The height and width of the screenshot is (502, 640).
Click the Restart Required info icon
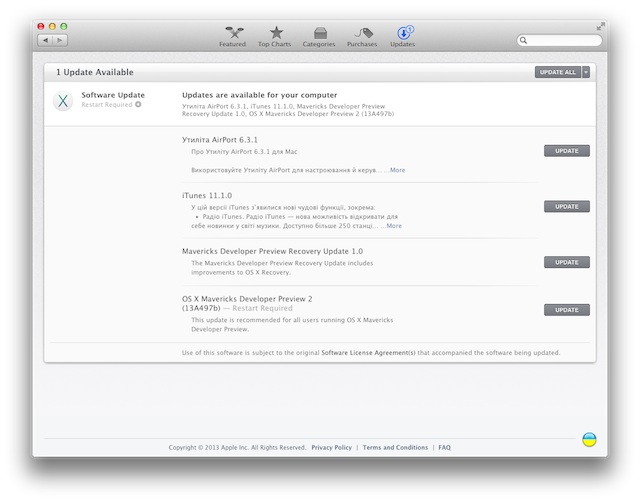138,104
